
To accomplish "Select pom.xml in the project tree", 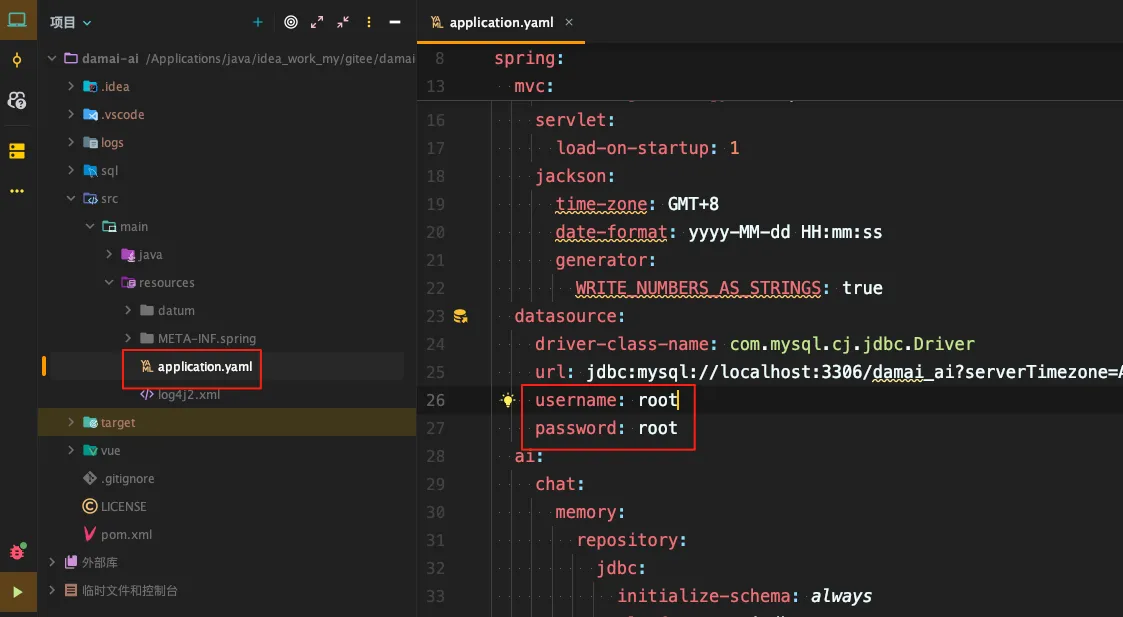I will point(126,535).
